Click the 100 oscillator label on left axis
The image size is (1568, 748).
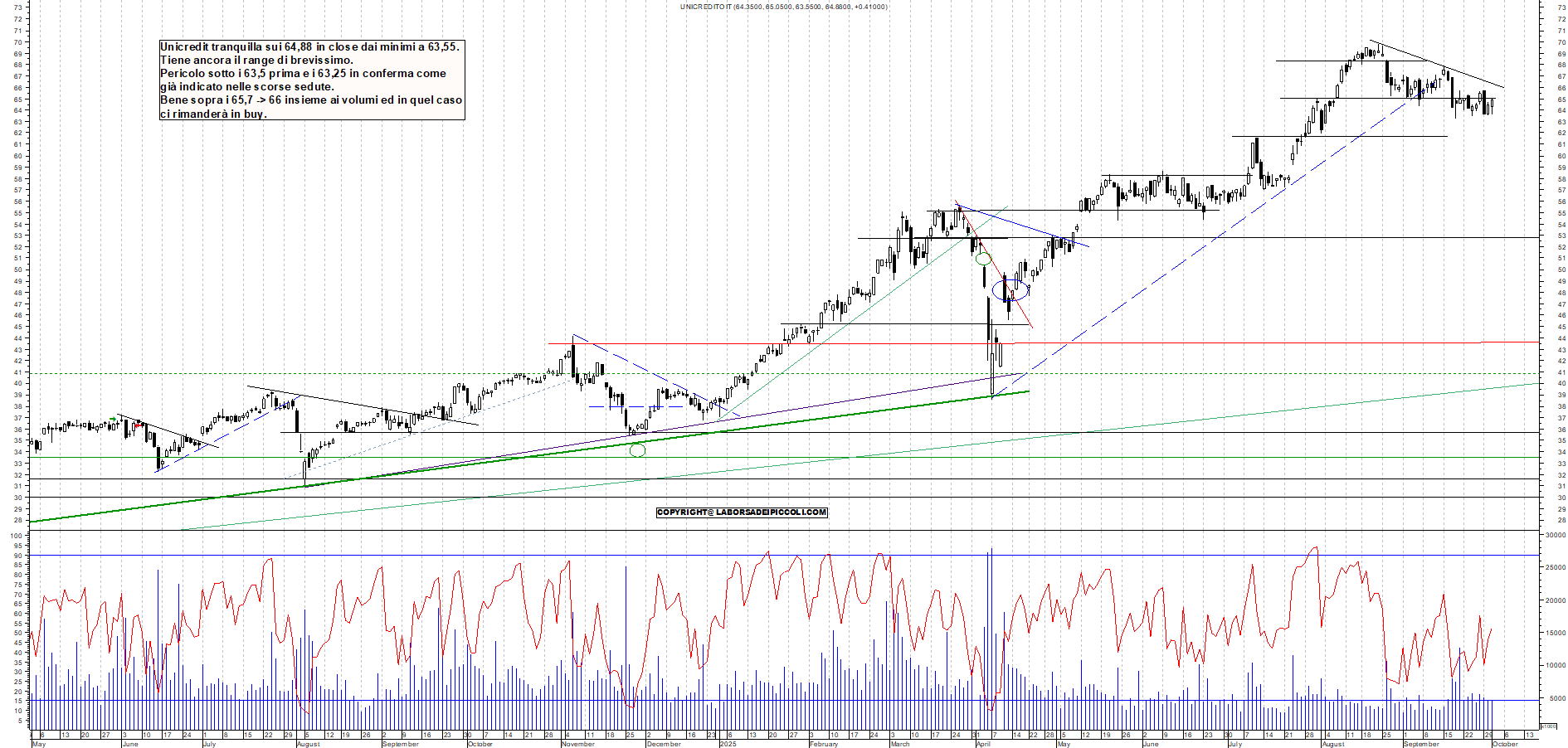pos(16,536)
